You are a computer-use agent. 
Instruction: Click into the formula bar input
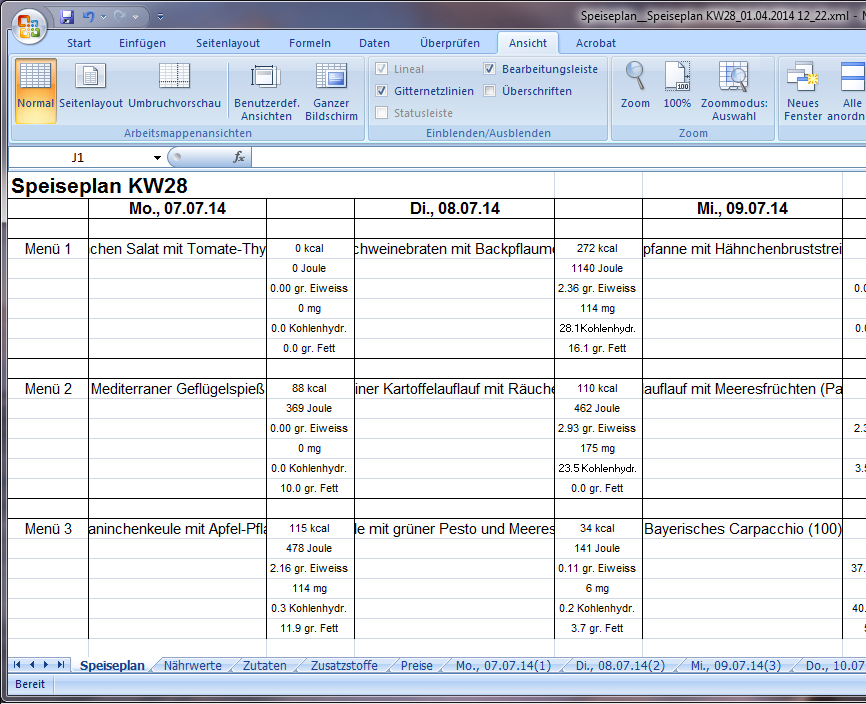point(558,157)
